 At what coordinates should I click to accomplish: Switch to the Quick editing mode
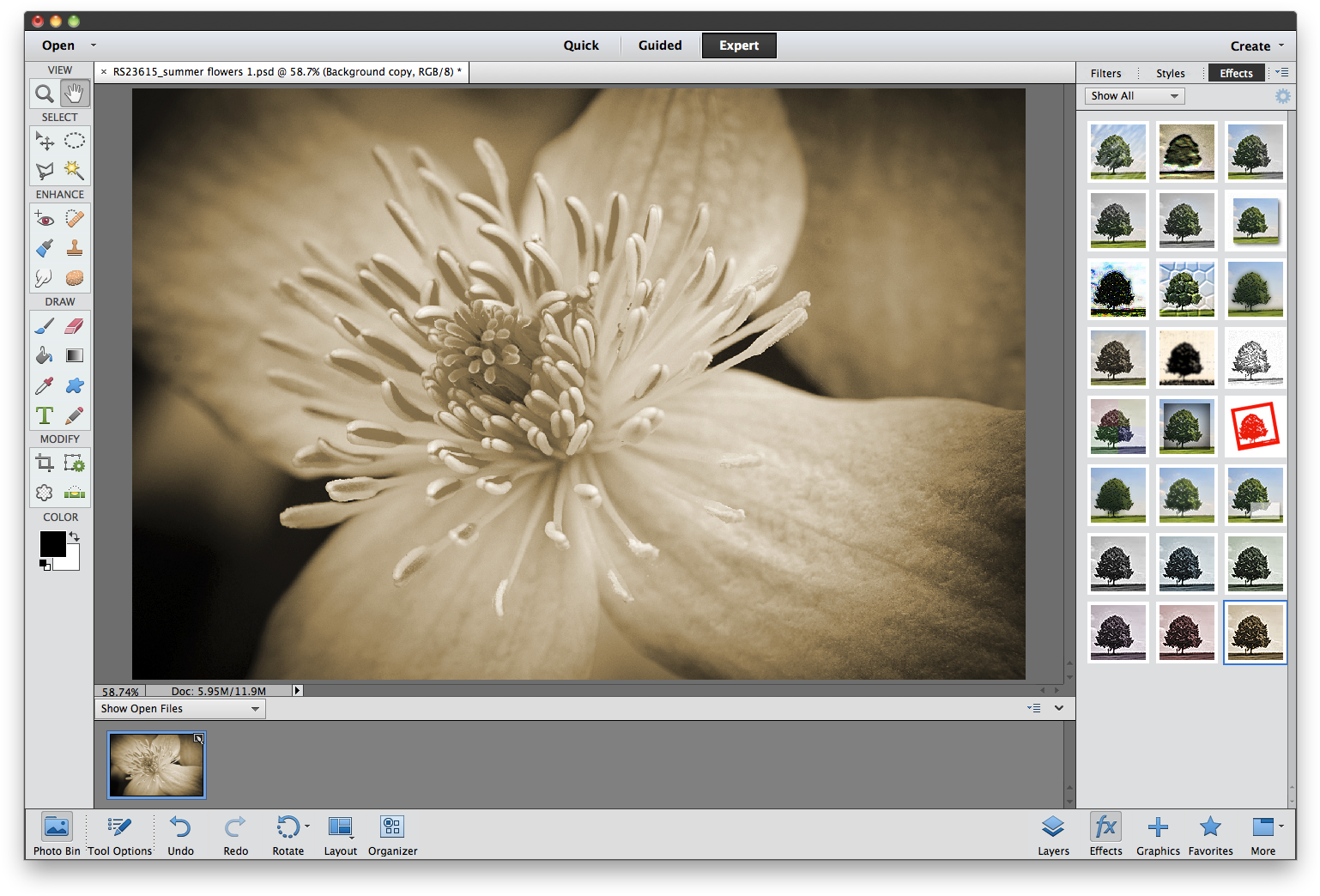[581, 45]
